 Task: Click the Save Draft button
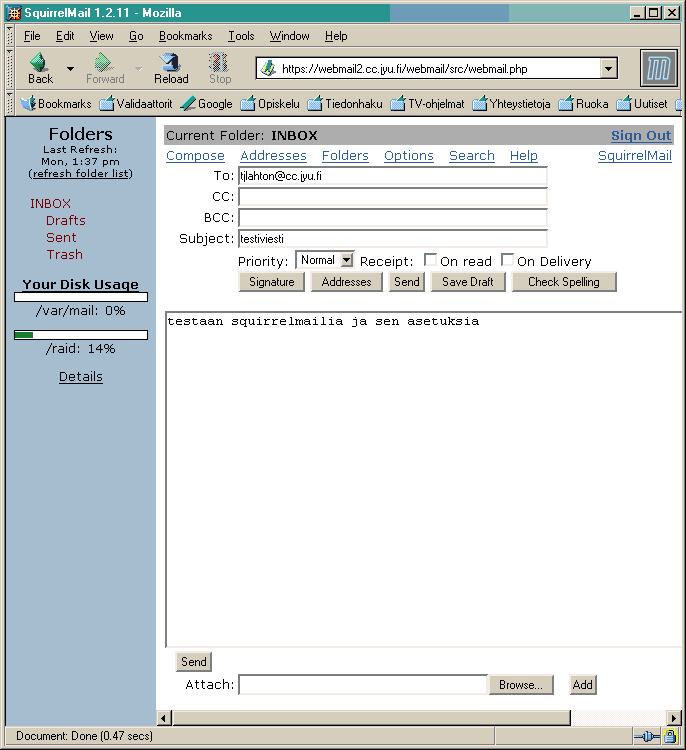pos(468,282)
